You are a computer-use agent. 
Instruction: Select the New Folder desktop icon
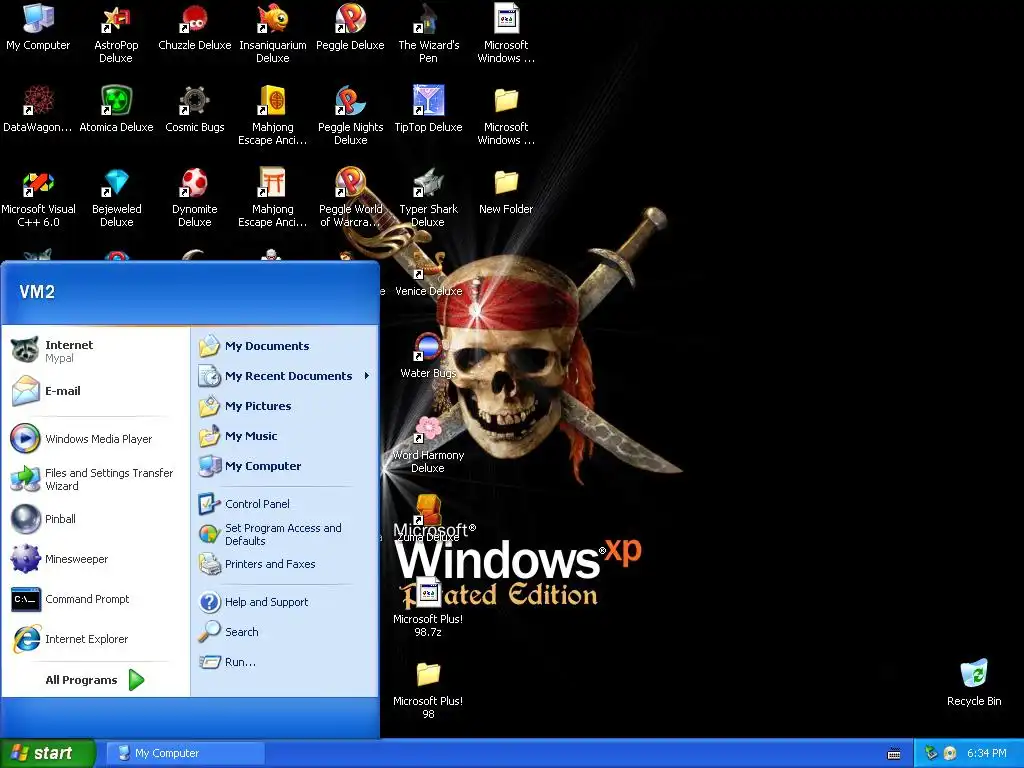pos(506,183)
